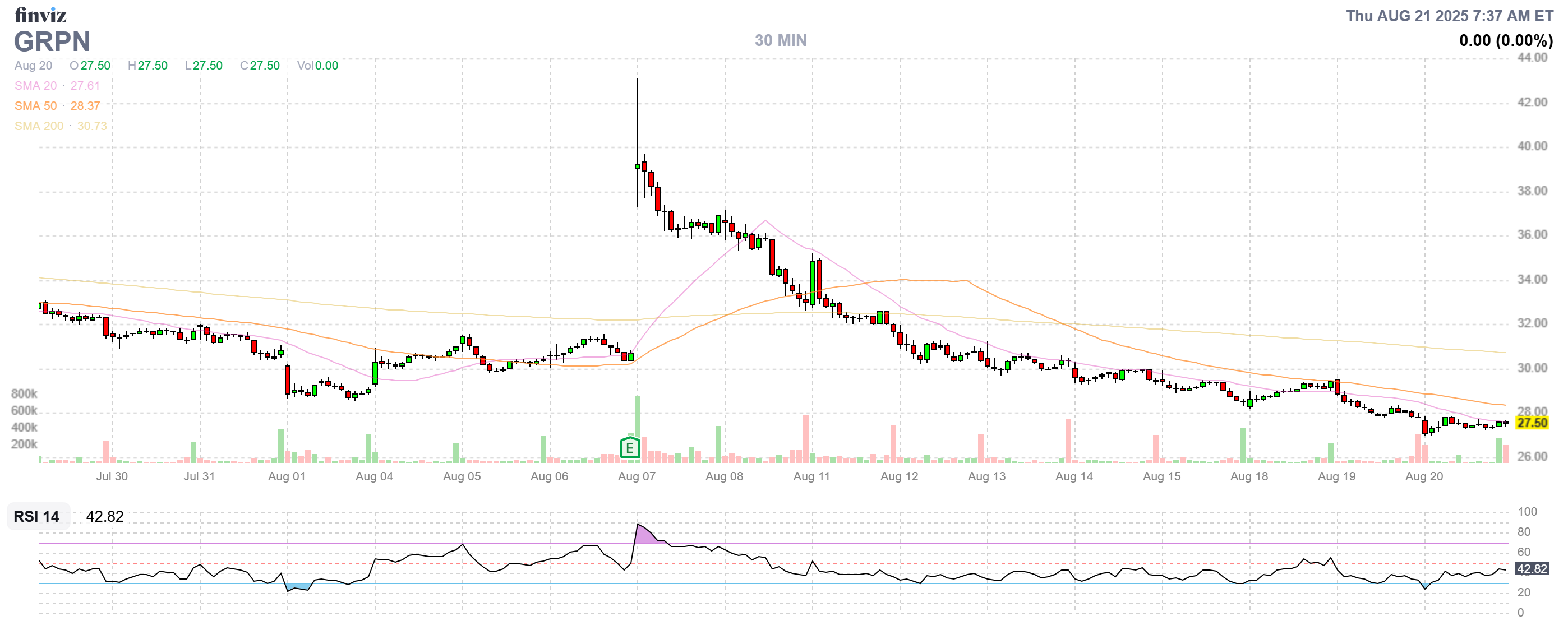Click the 30 MIN timeframe label

point(780,40)
